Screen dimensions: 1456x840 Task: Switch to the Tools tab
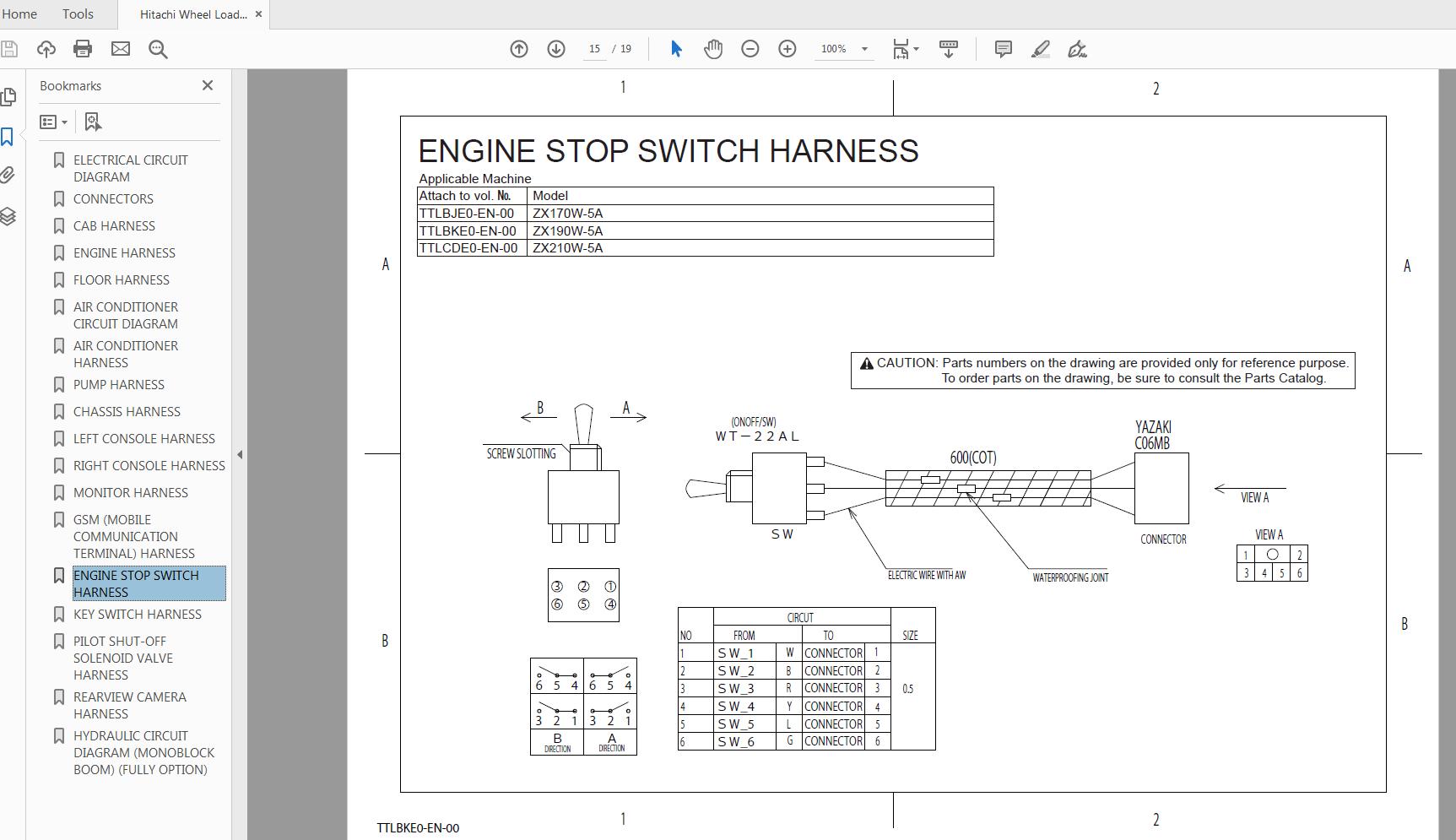(x=77, y=14)
